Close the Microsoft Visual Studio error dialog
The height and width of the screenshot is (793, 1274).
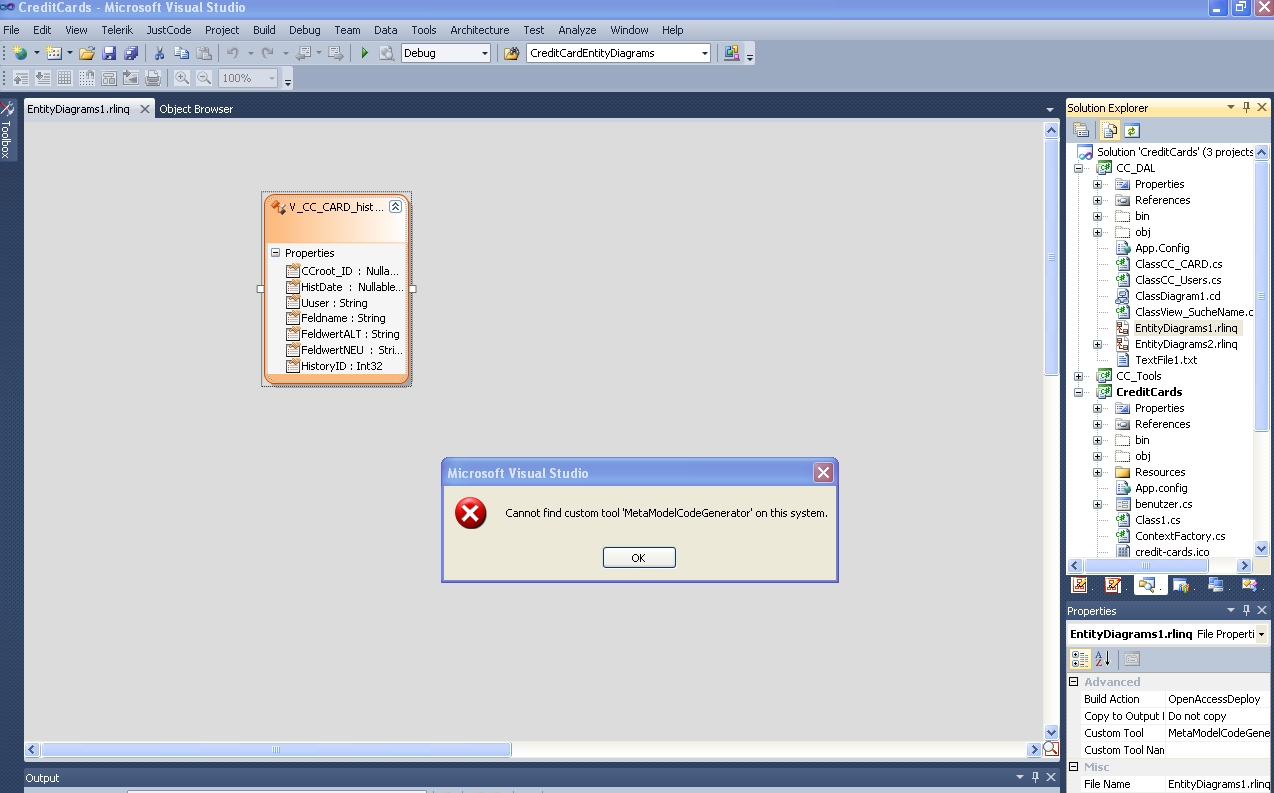(x=823, y=473)
